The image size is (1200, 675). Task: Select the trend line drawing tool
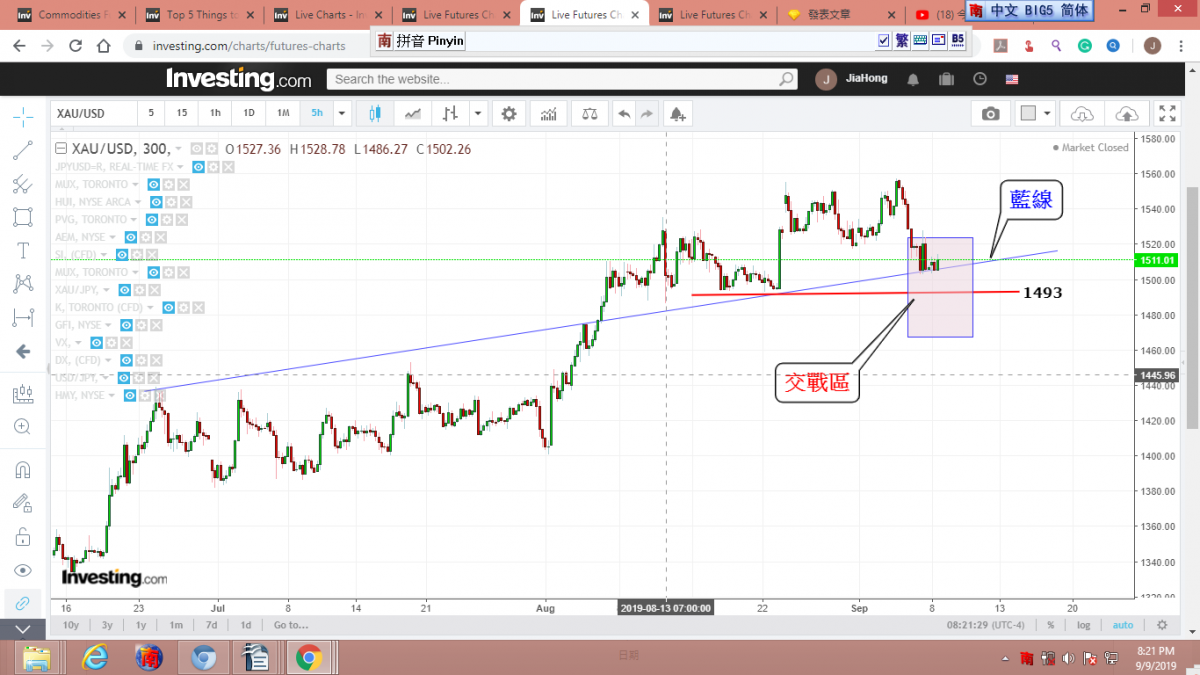point(23,151)
